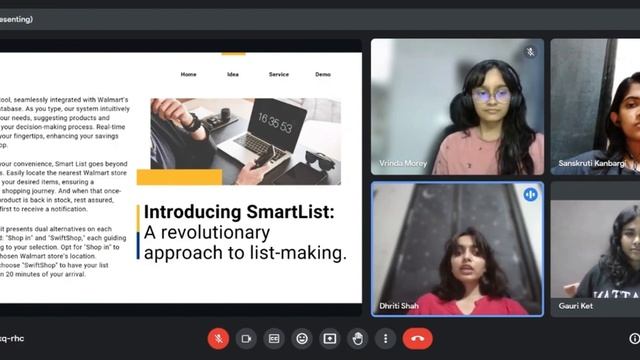Viewport: 640px width, 360px height.
Task: Click 'approach to list-making.' slide text
Action: [245, 253]
